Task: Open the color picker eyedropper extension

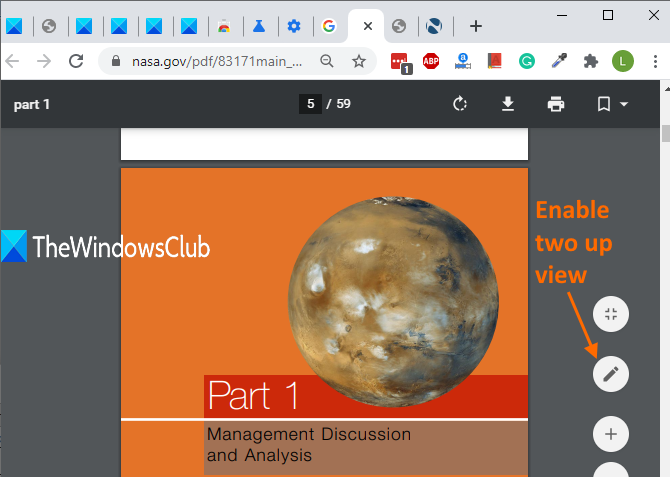Action: pos(559,62)
